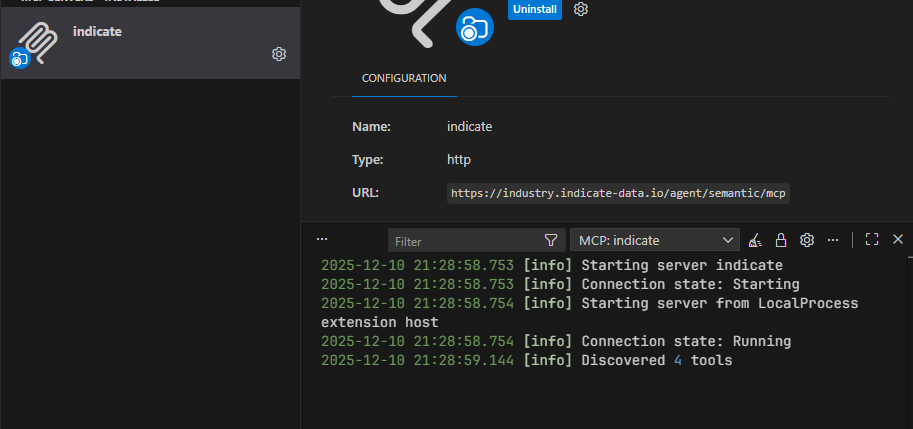
Task: Click the MCP server URL value
Action: 618,193
